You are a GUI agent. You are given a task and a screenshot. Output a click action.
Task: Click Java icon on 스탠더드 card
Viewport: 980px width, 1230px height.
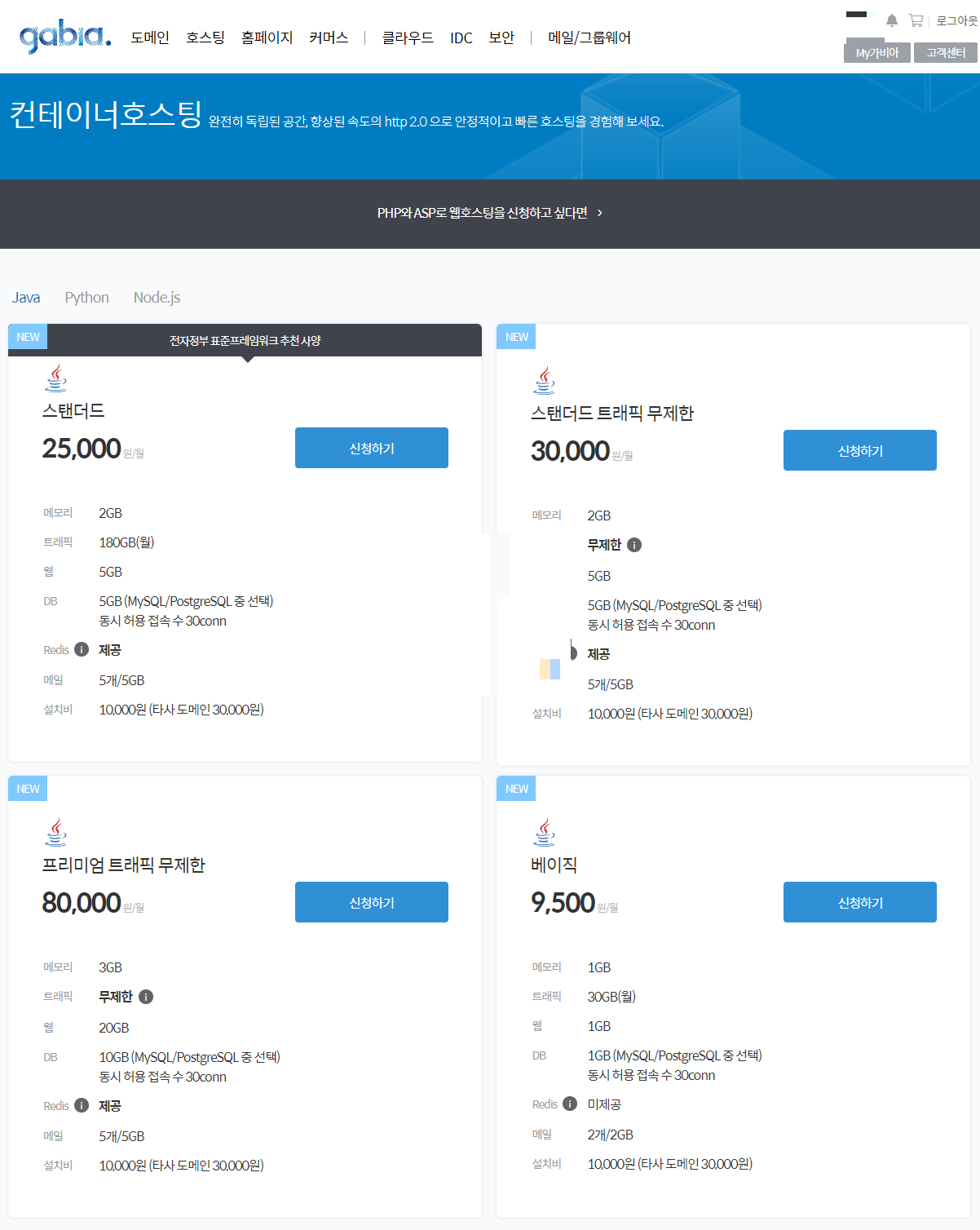tap(56, 378)
